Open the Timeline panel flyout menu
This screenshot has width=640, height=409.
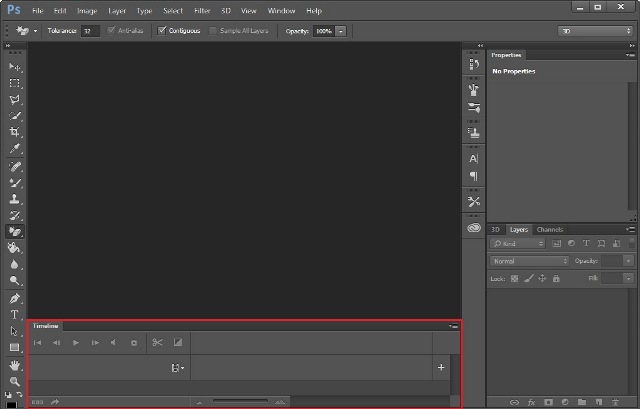tap(453, 326)
